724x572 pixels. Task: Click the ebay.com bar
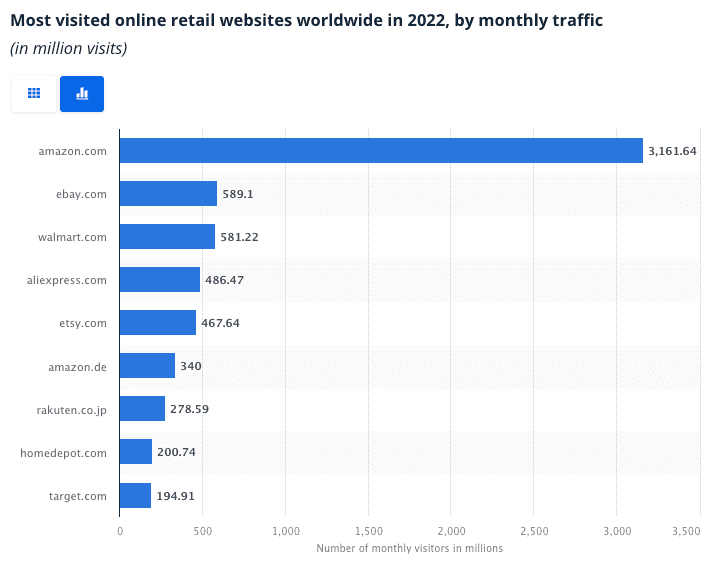click(x=168, y=193)
